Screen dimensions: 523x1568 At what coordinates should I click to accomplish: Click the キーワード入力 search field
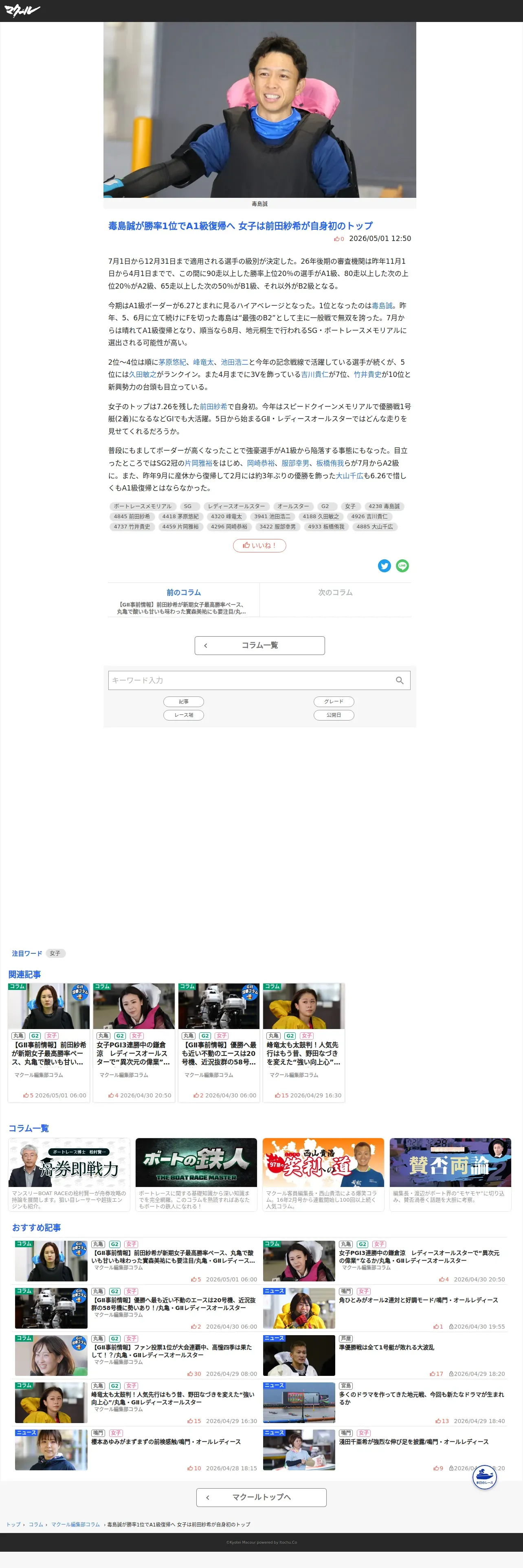point(250,681)
